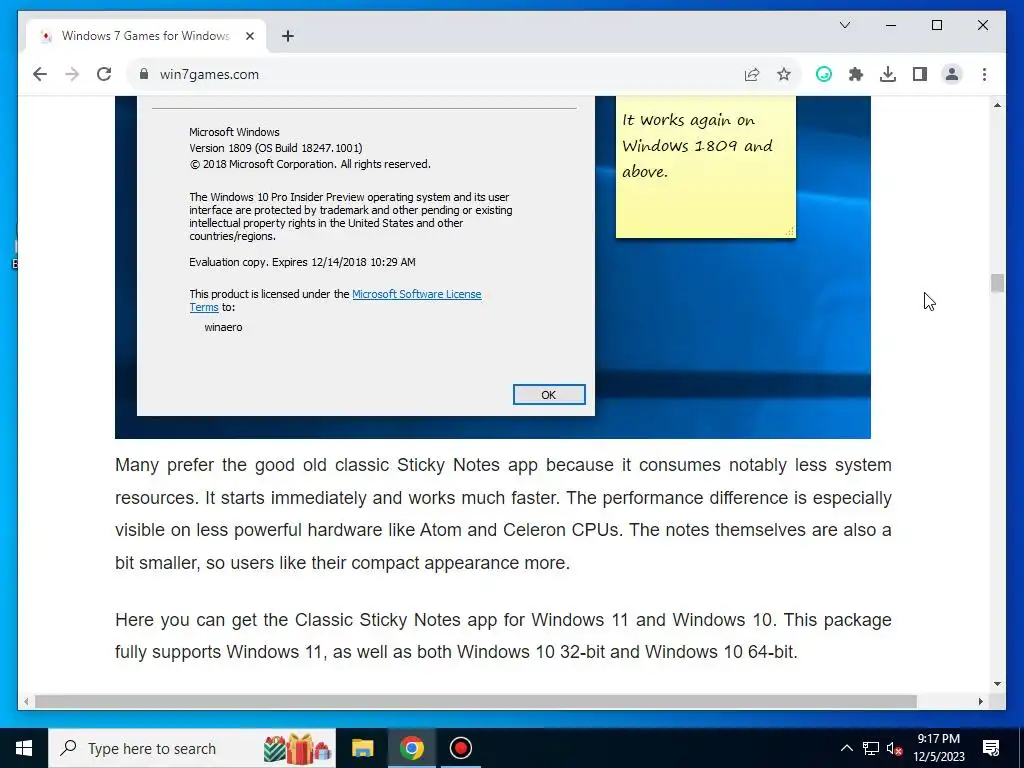View site information via the lock icon
1024x768 pixels.
144,74
